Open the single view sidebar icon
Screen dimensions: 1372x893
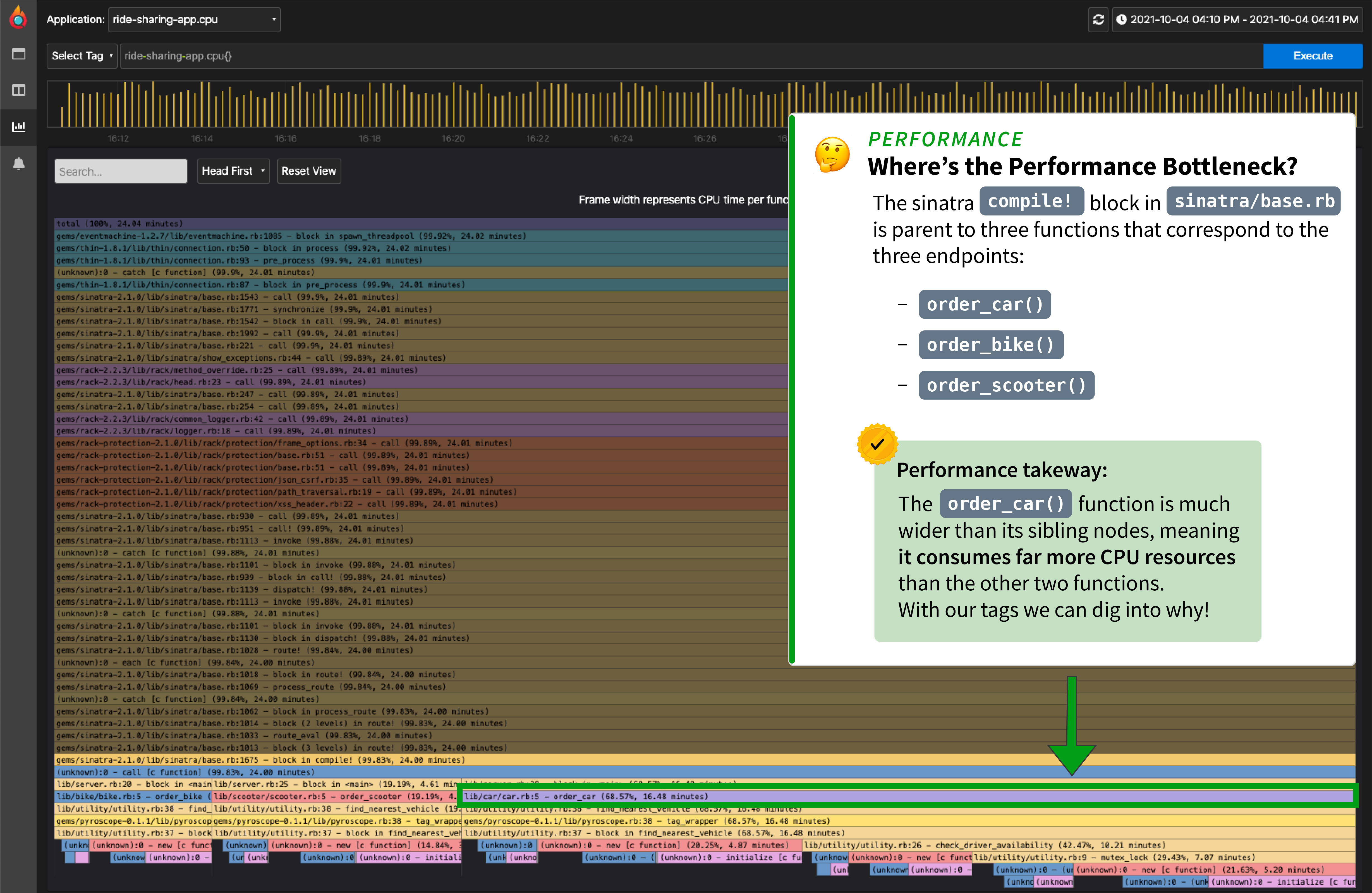[18, 54]
